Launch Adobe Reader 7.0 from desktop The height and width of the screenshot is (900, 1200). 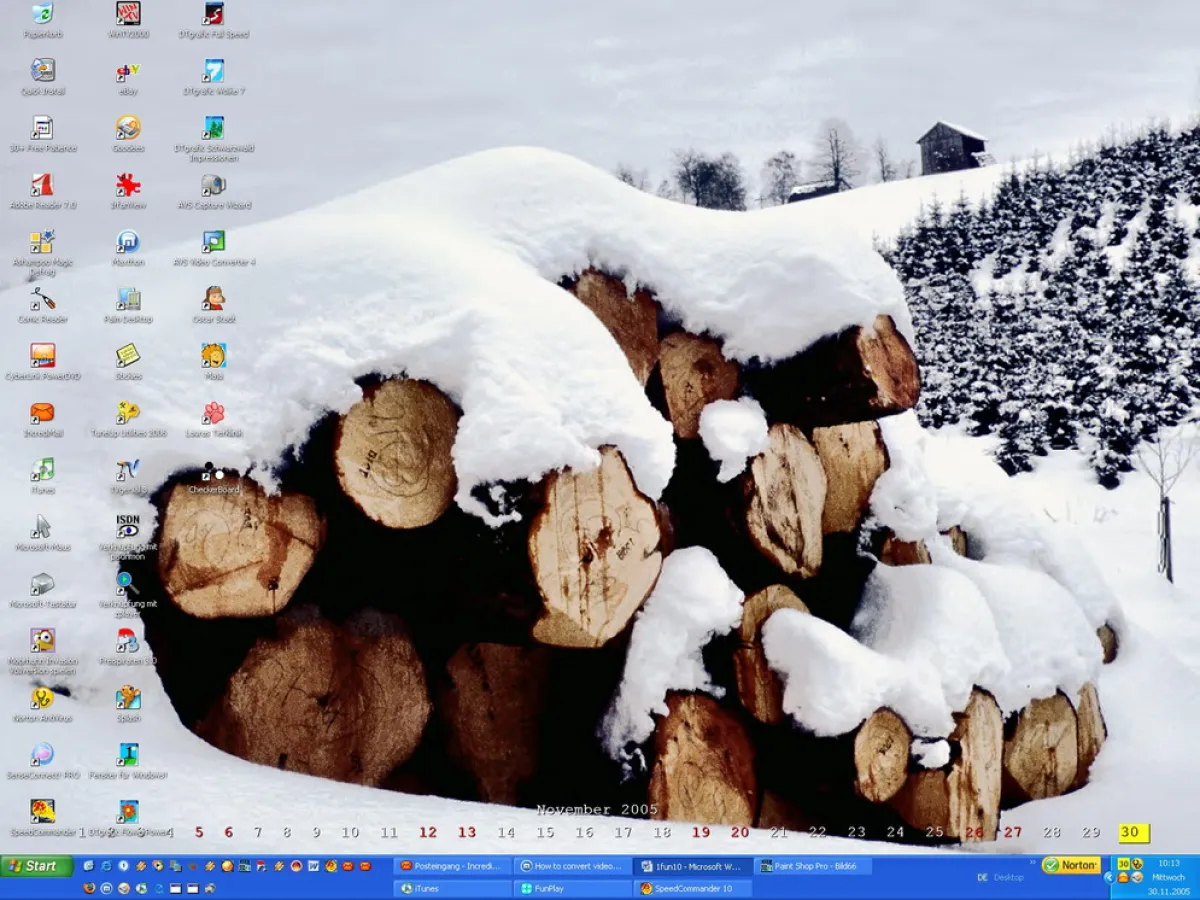coord(42,186)
